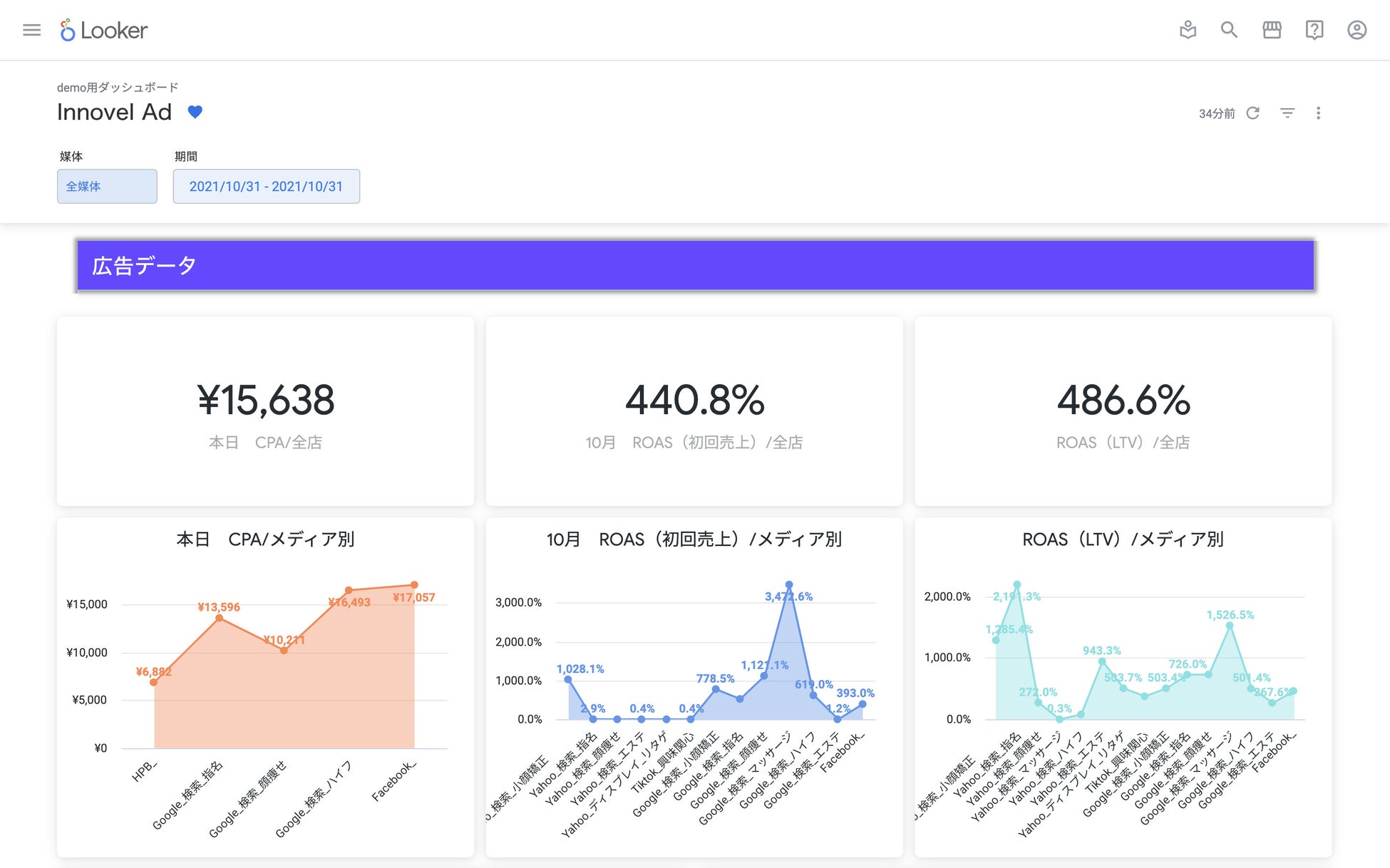Screen dimensions: 1390x868
Task: Reload dashboard data with refresh icon
Action: click(1252, 113)
